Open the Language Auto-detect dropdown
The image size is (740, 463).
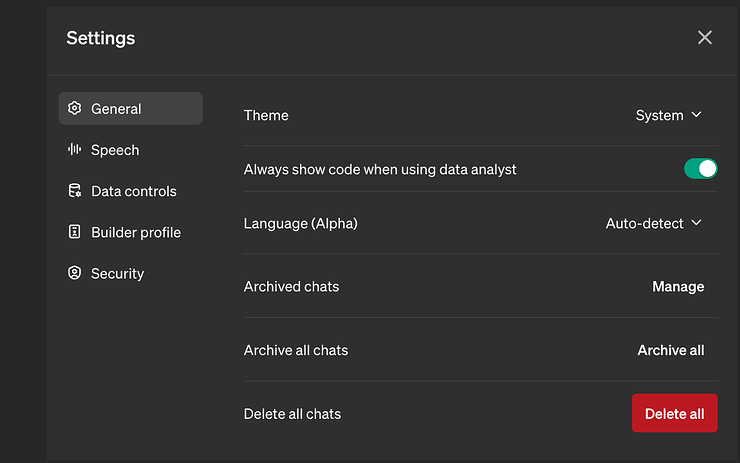click(x=653, y=223)
